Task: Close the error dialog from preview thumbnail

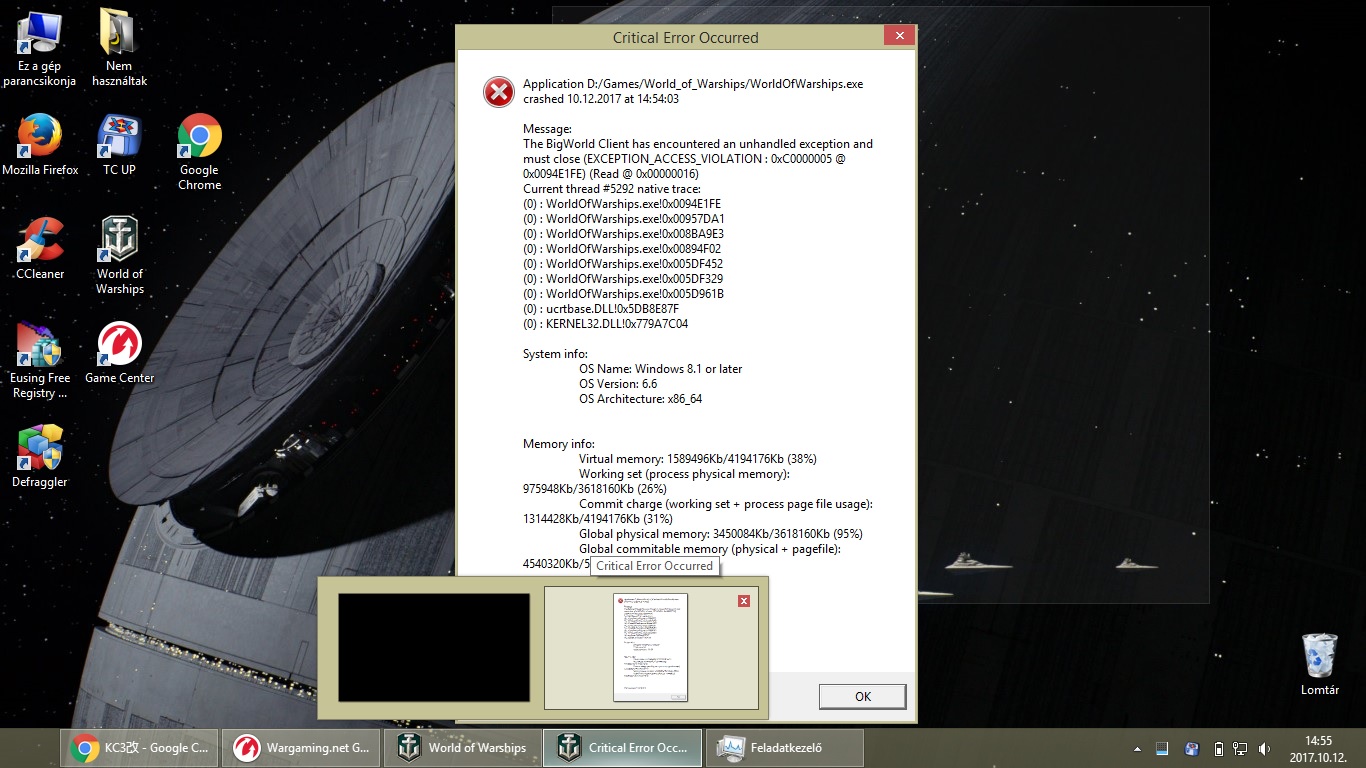Action: click(744, 601)
